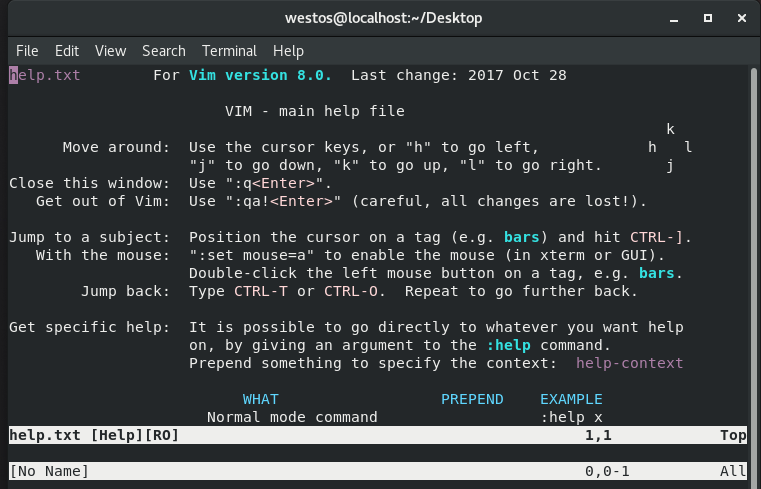Click the 'bars' tag in Double-click line

pyautogui.click(x=656, y=273)
